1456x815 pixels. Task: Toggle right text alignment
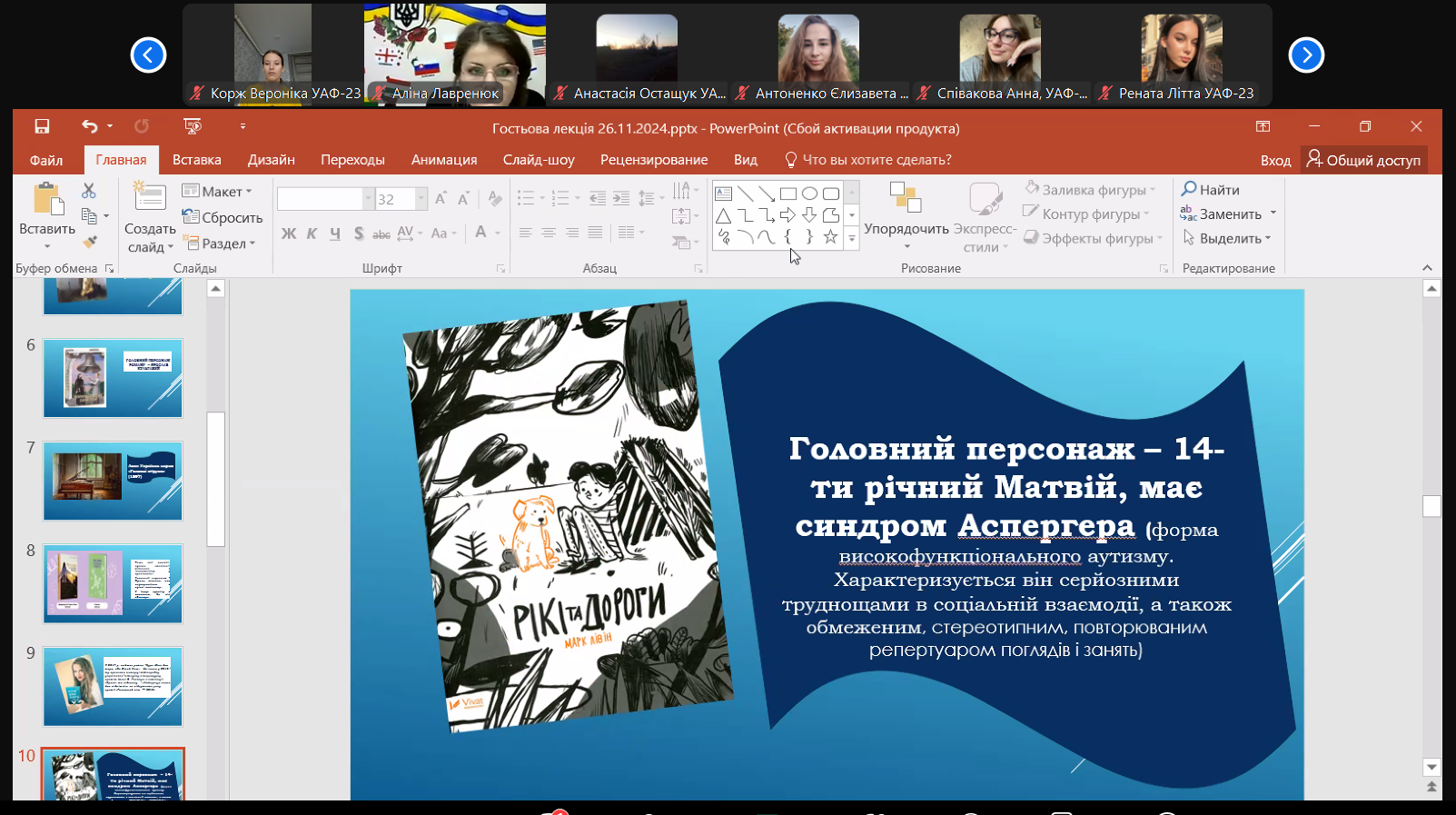coord(571,234)
